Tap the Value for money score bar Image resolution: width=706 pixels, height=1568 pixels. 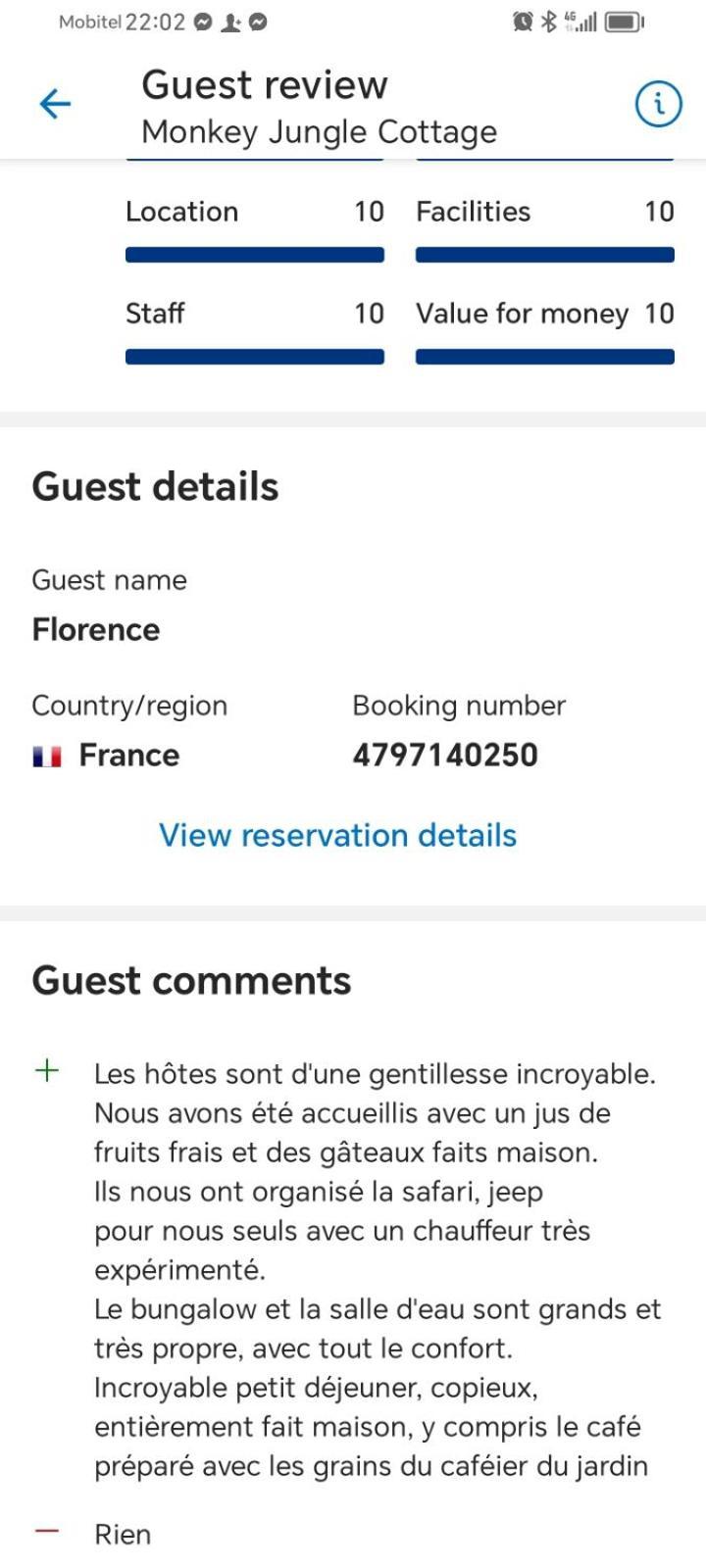tap(545, 357)
